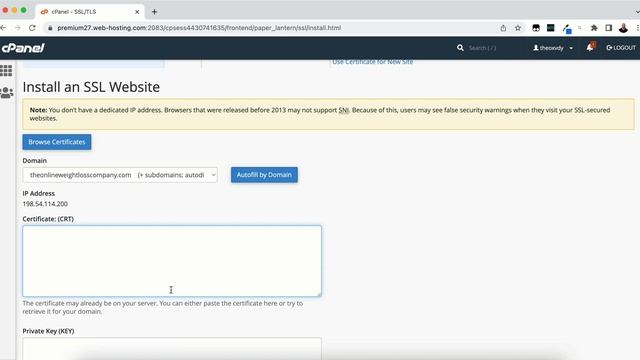Bookmark this page with the star icon
The width and height of the screenshot is (640, 360).
[518, 28]
